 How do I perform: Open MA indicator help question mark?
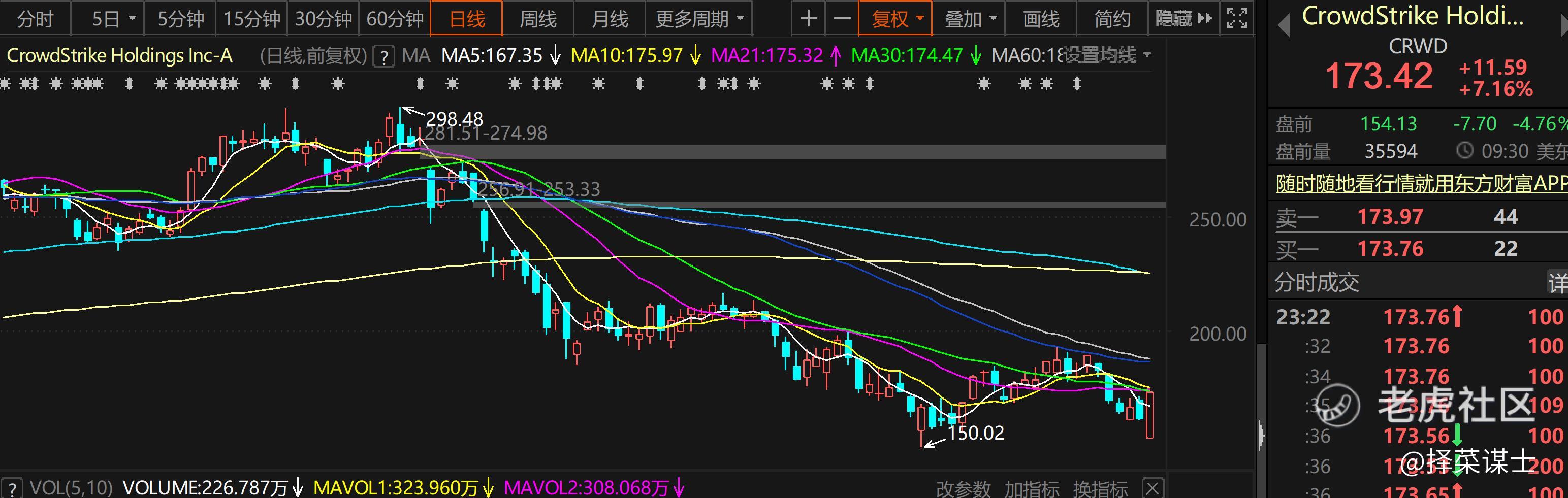(x=383, y=56)
